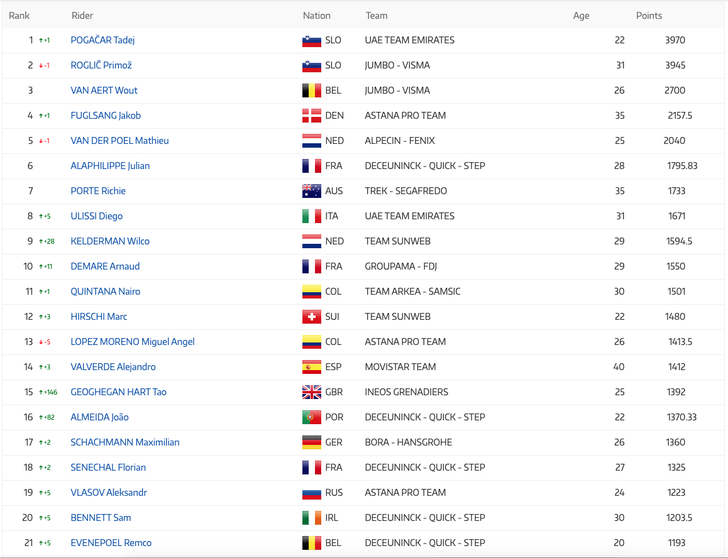Click the Ireland flag in Bennett's row

tap(311, 518)
